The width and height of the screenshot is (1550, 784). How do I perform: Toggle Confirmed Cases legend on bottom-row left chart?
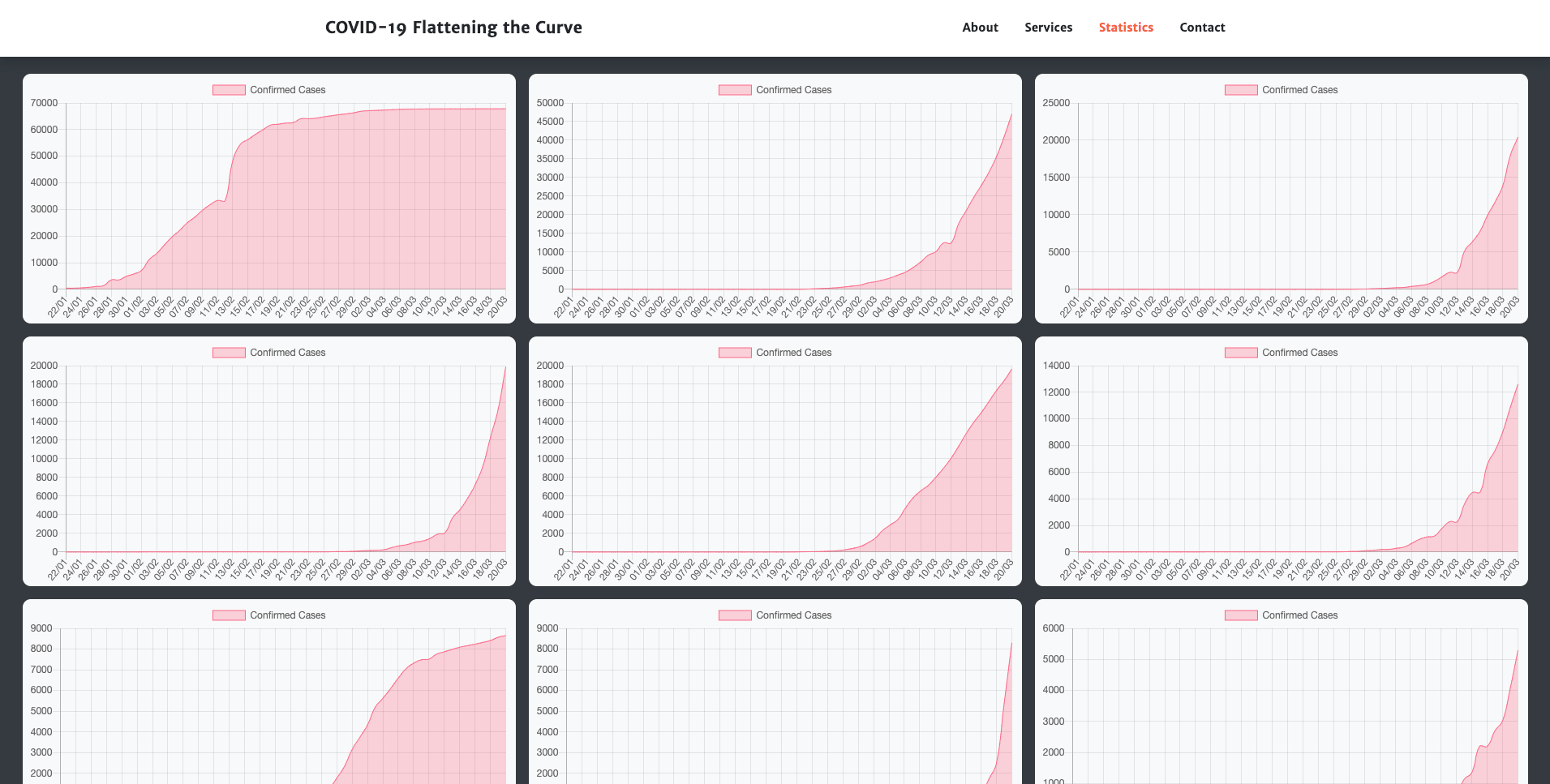[x=269, y=615]
